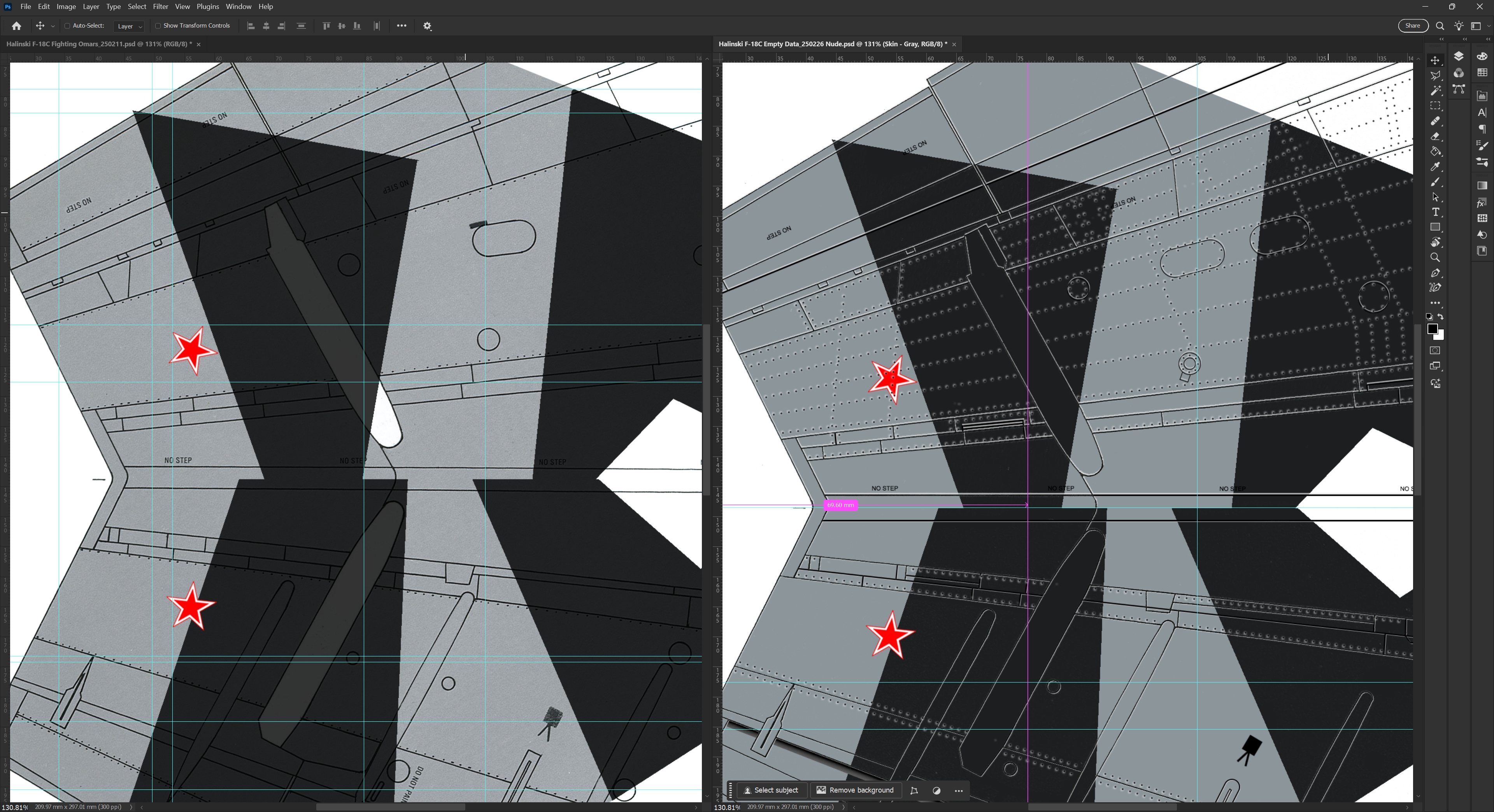The height and width of the screenshot is (812, 1494).
Task: Pick the Paint Bucket tool
Action: [1435, 152]
